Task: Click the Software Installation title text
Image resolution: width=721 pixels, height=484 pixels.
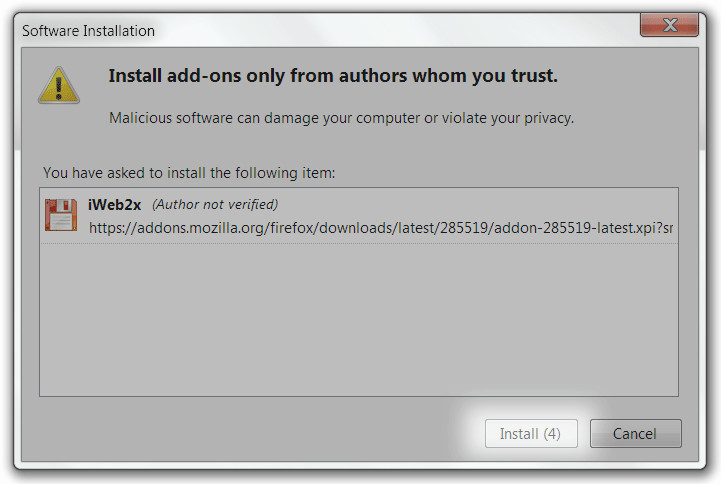Action: 88,31
